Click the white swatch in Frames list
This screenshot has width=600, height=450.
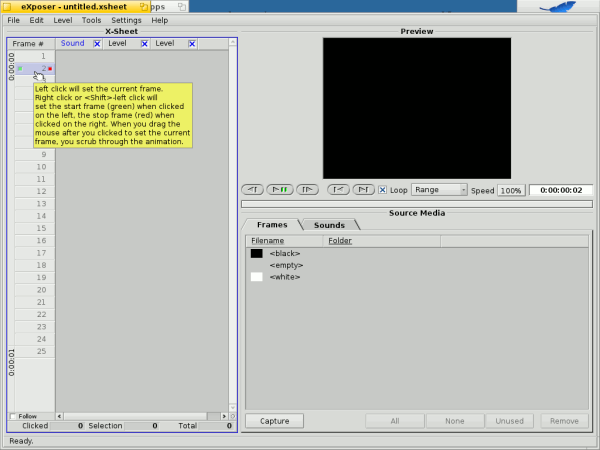click(257, 277)
